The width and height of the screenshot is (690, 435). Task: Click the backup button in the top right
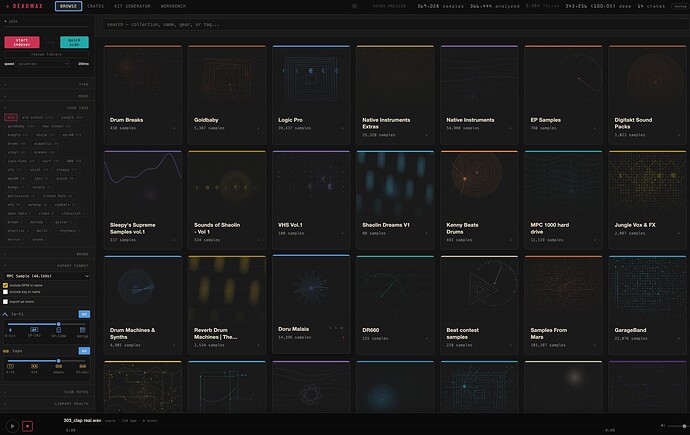click(x=680, y=6)
